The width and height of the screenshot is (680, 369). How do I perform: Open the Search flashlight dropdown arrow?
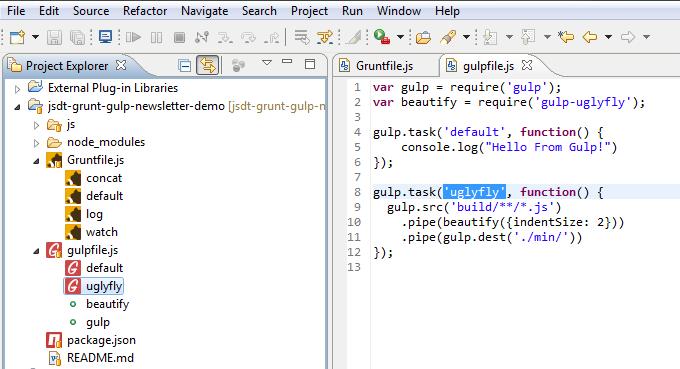point(466,37)
